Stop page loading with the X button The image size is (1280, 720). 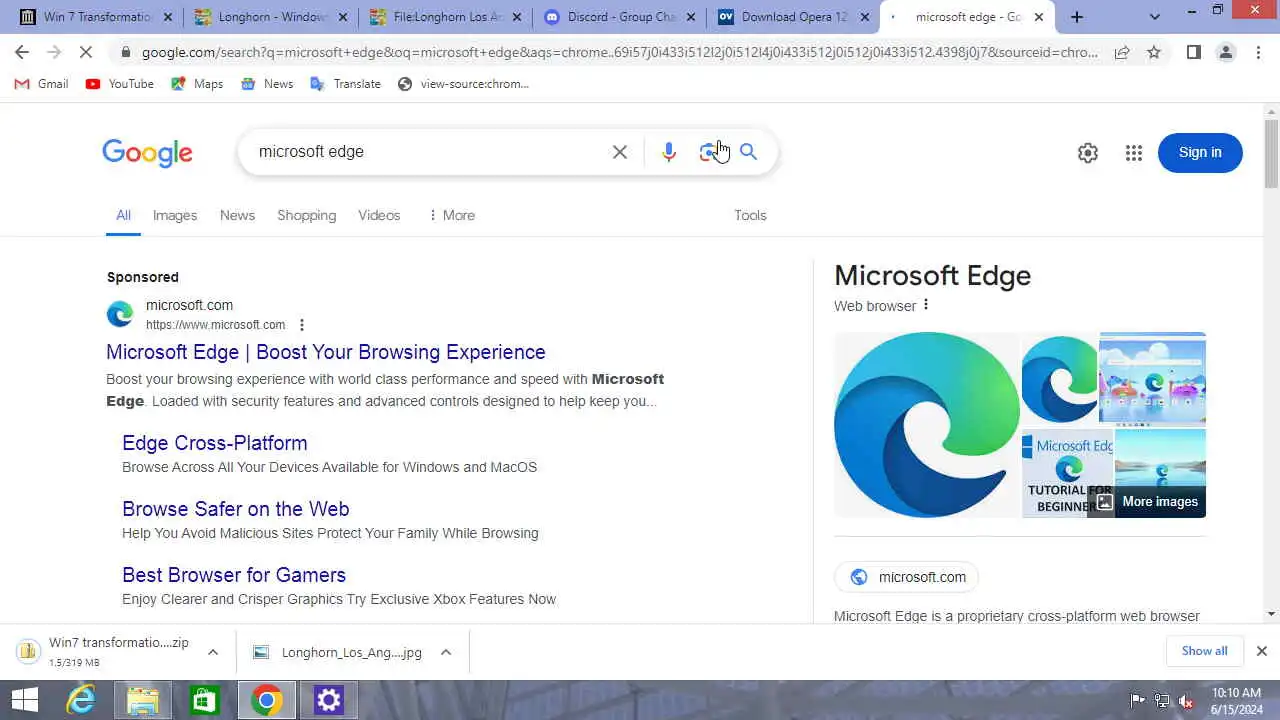86,53
